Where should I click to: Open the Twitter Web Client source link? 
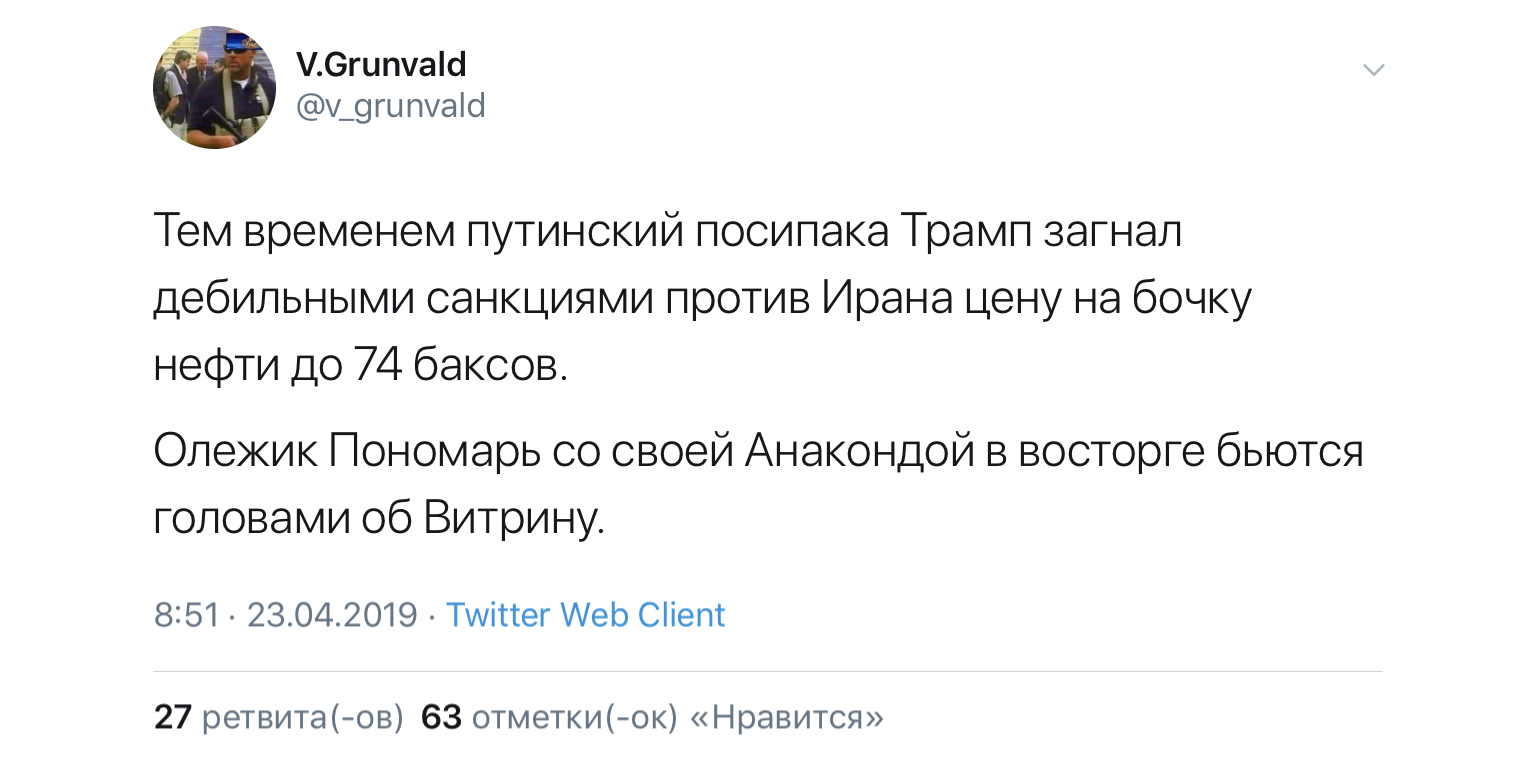(x=585, y=614)
